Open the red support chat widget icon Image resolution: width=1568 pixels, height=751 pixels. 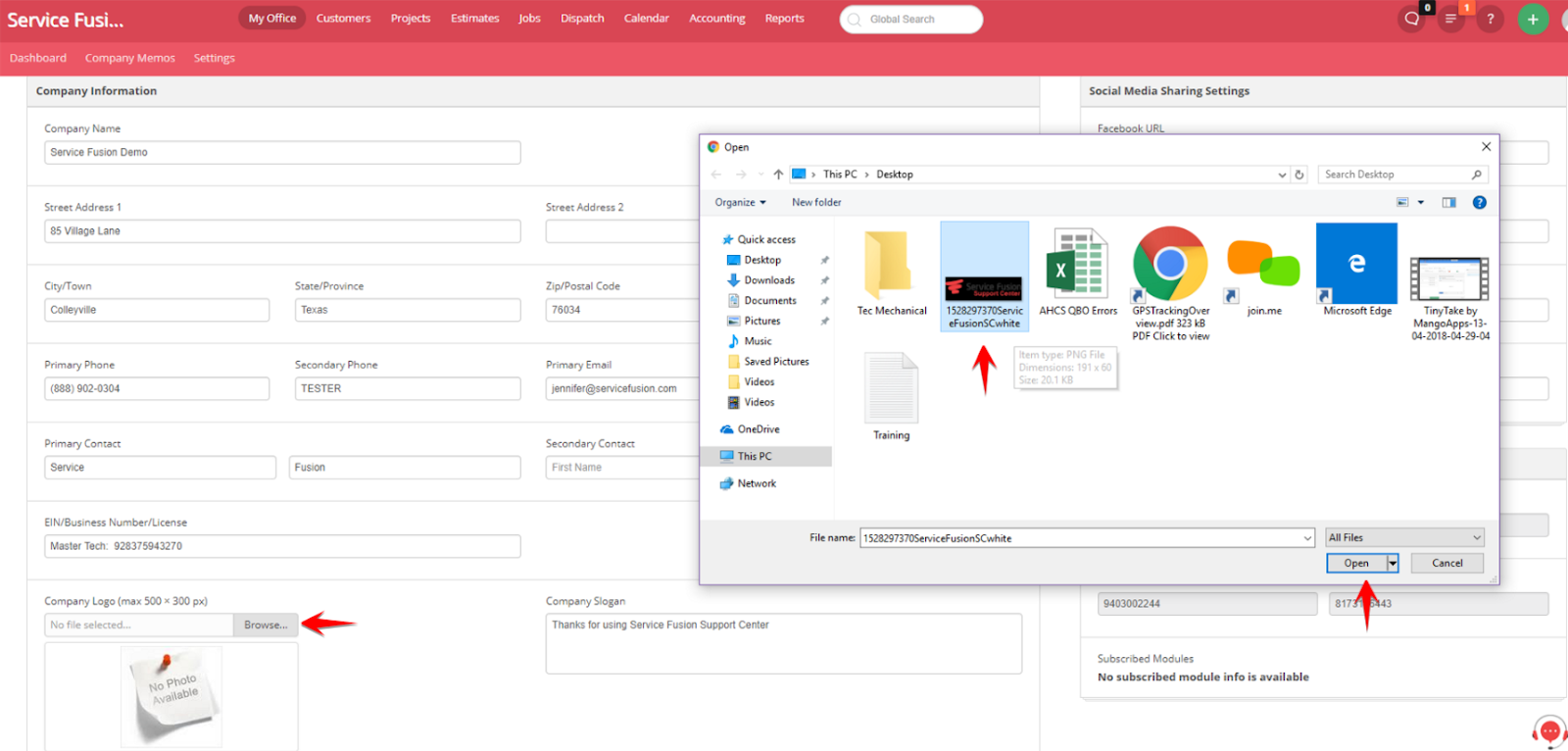[1549, 731]
